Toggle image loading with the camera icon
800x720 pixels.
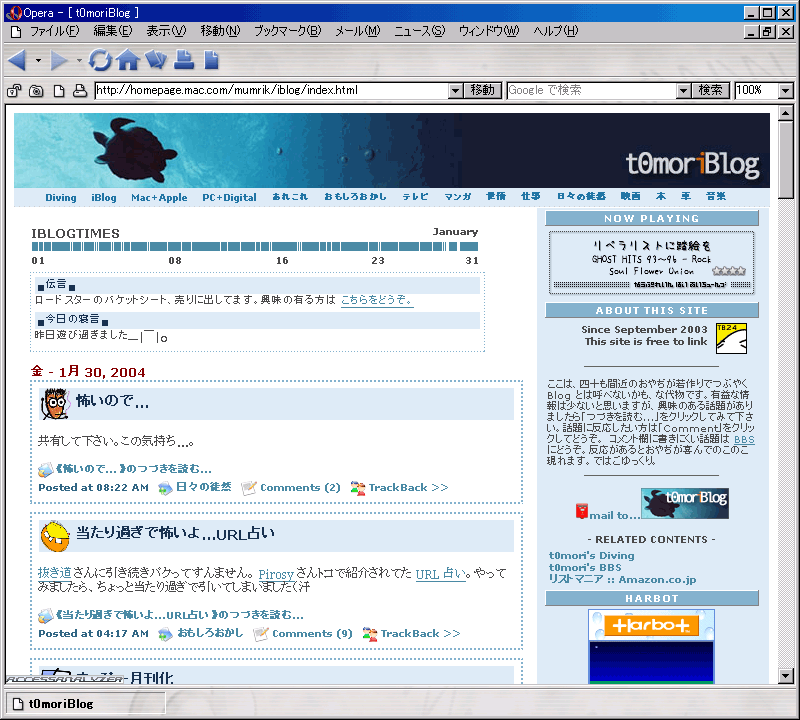click(36, 91)
